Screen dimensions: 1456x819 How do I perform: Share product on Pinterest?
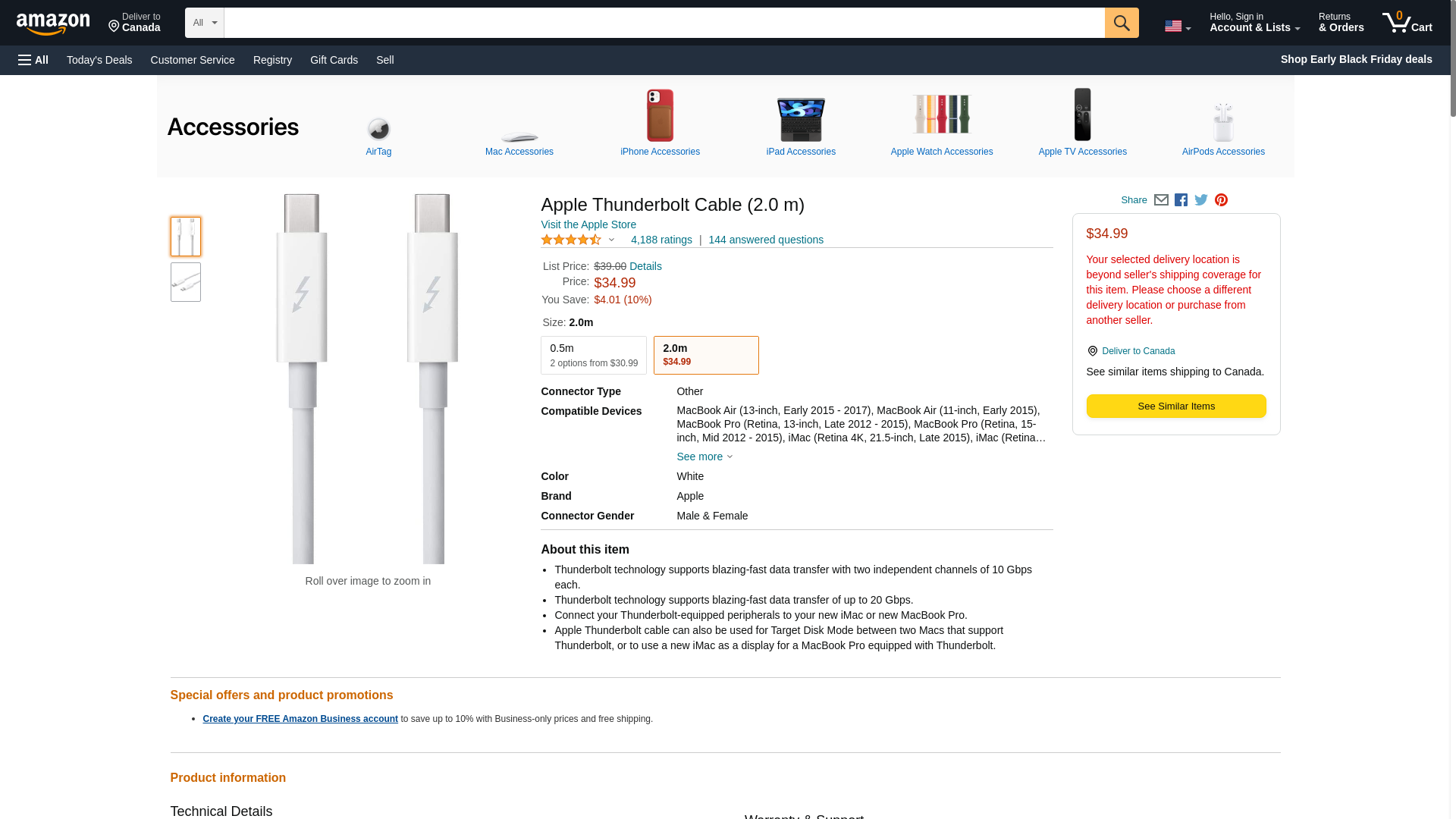[x=1221, y=200]
